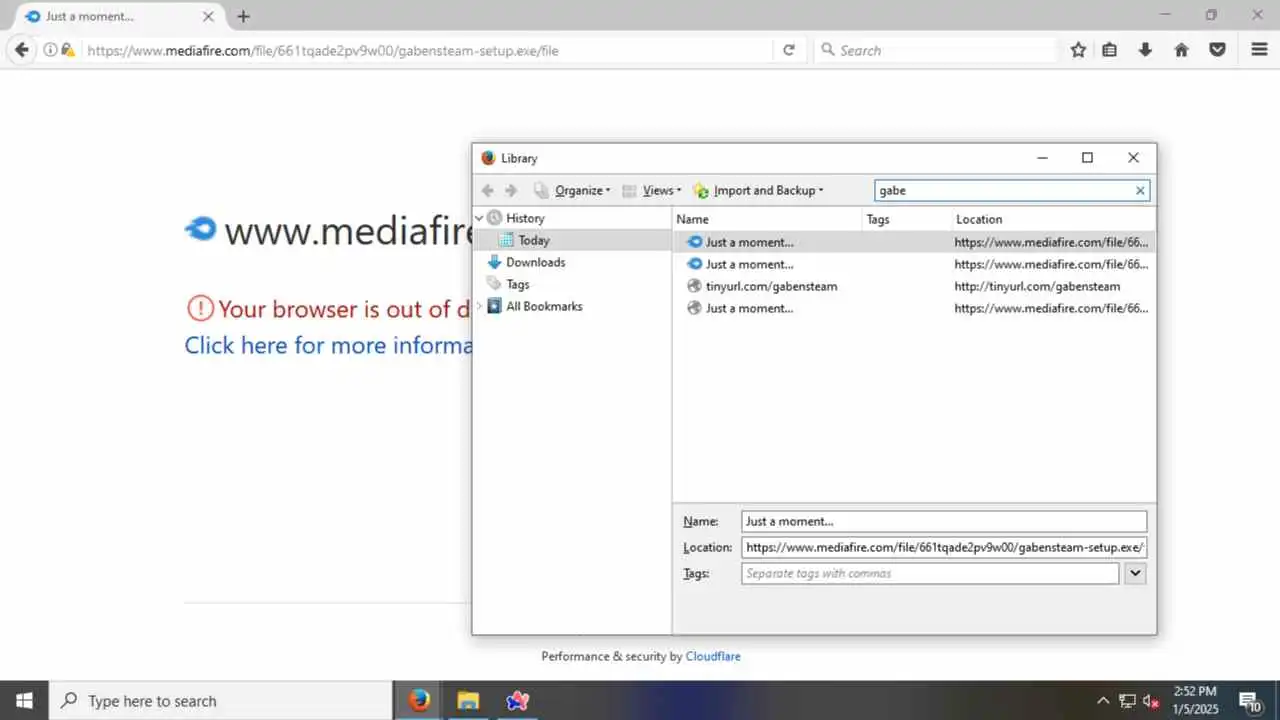Select the second 'Just a moment...' history row

[914, 264]
